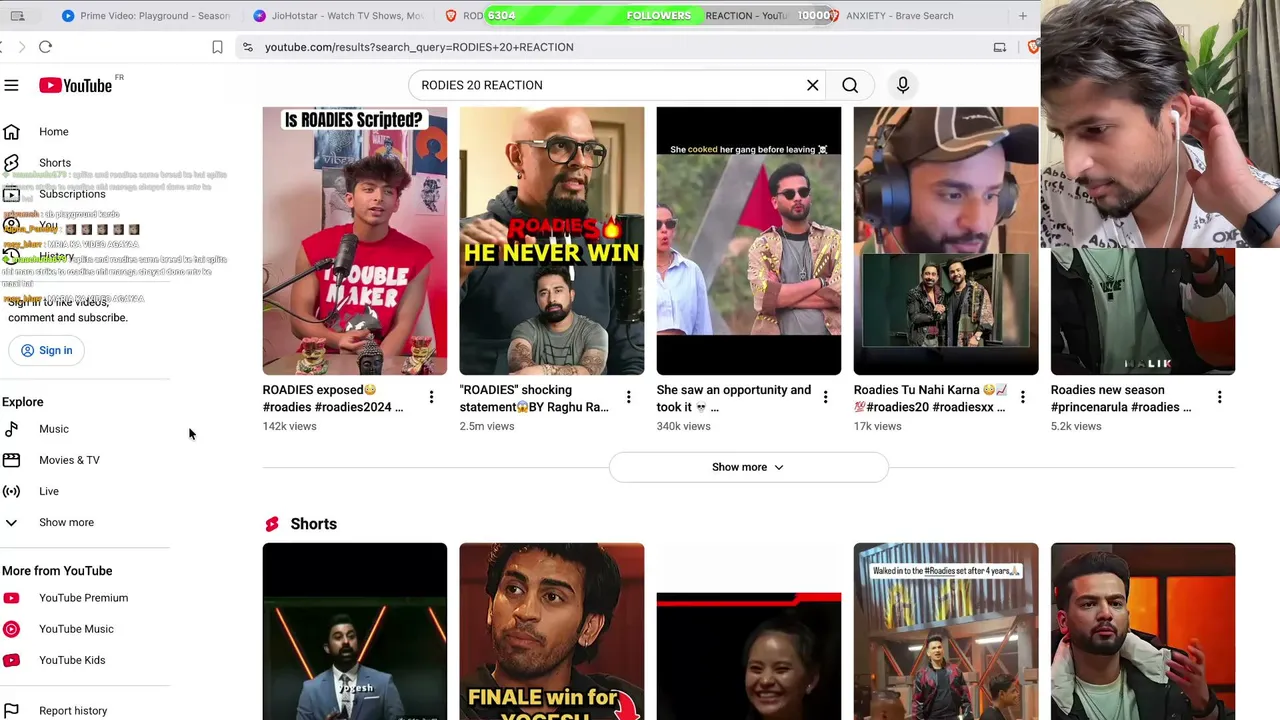
Task: Open a new browser tab
Action: pyautogui.click(x=1022, y=16)
